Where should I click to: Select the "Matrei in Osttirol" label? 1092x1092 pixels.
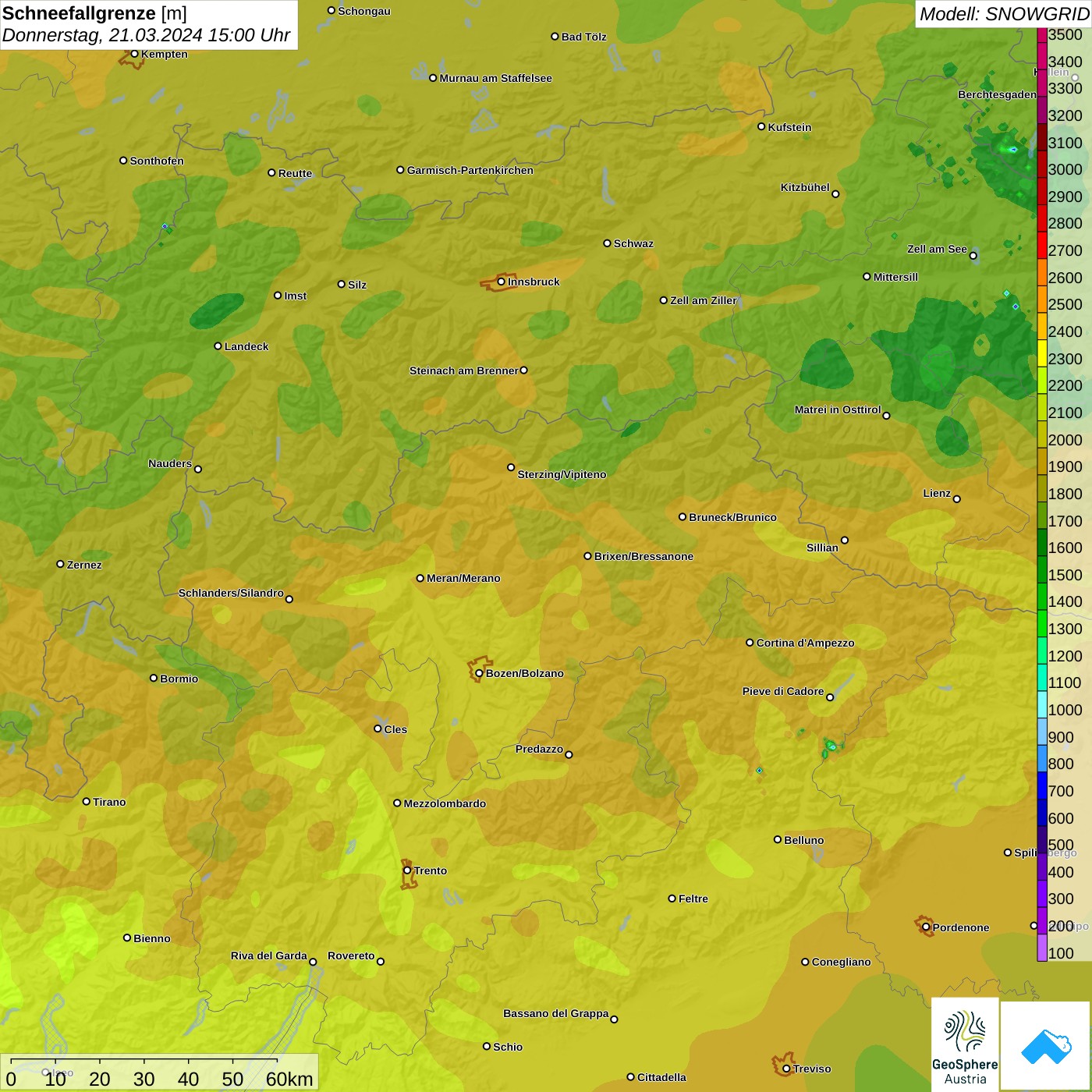(837, 409)
